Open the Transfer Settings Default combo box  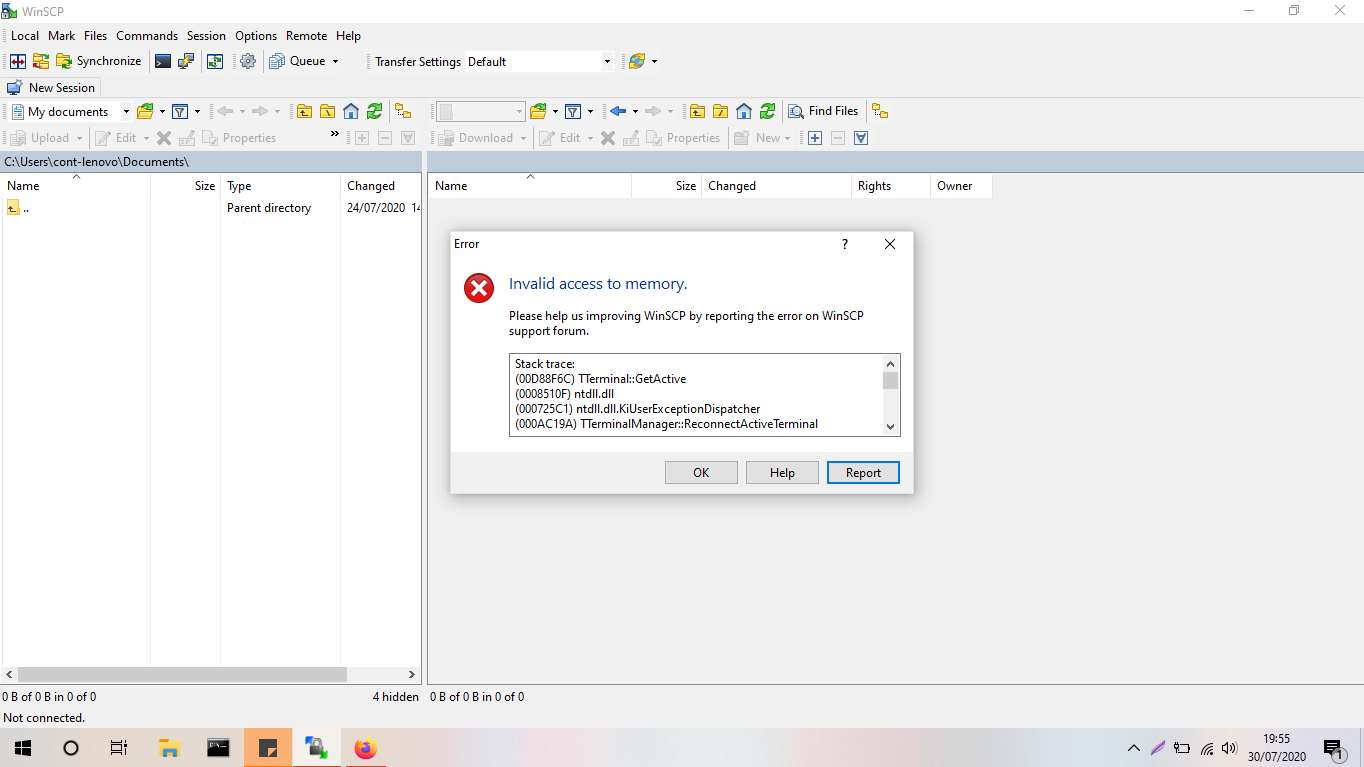540,61
